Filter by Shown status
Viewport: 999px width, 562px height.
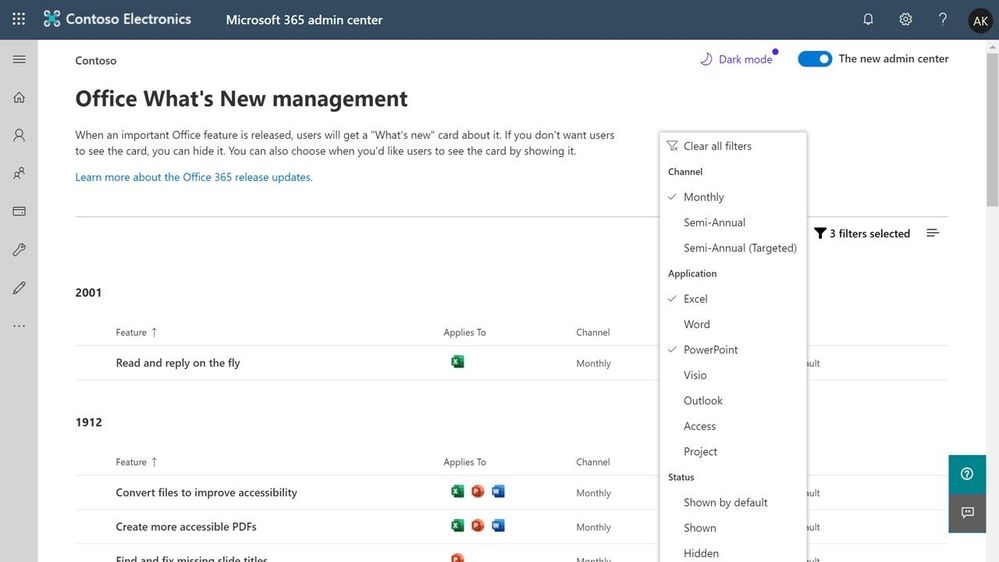coord(733,528)
